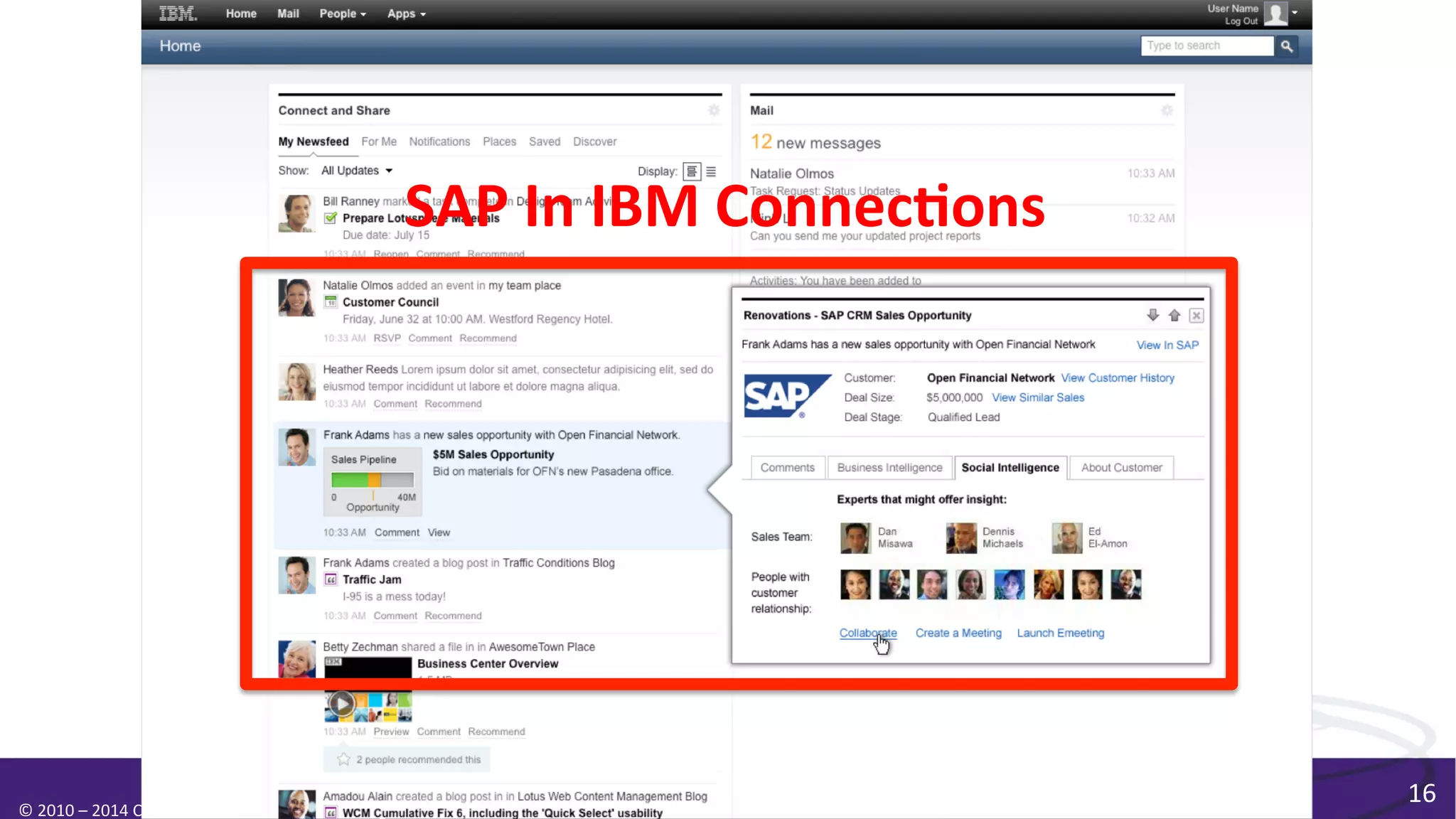Open Bill Ranney profile photo

296,213
